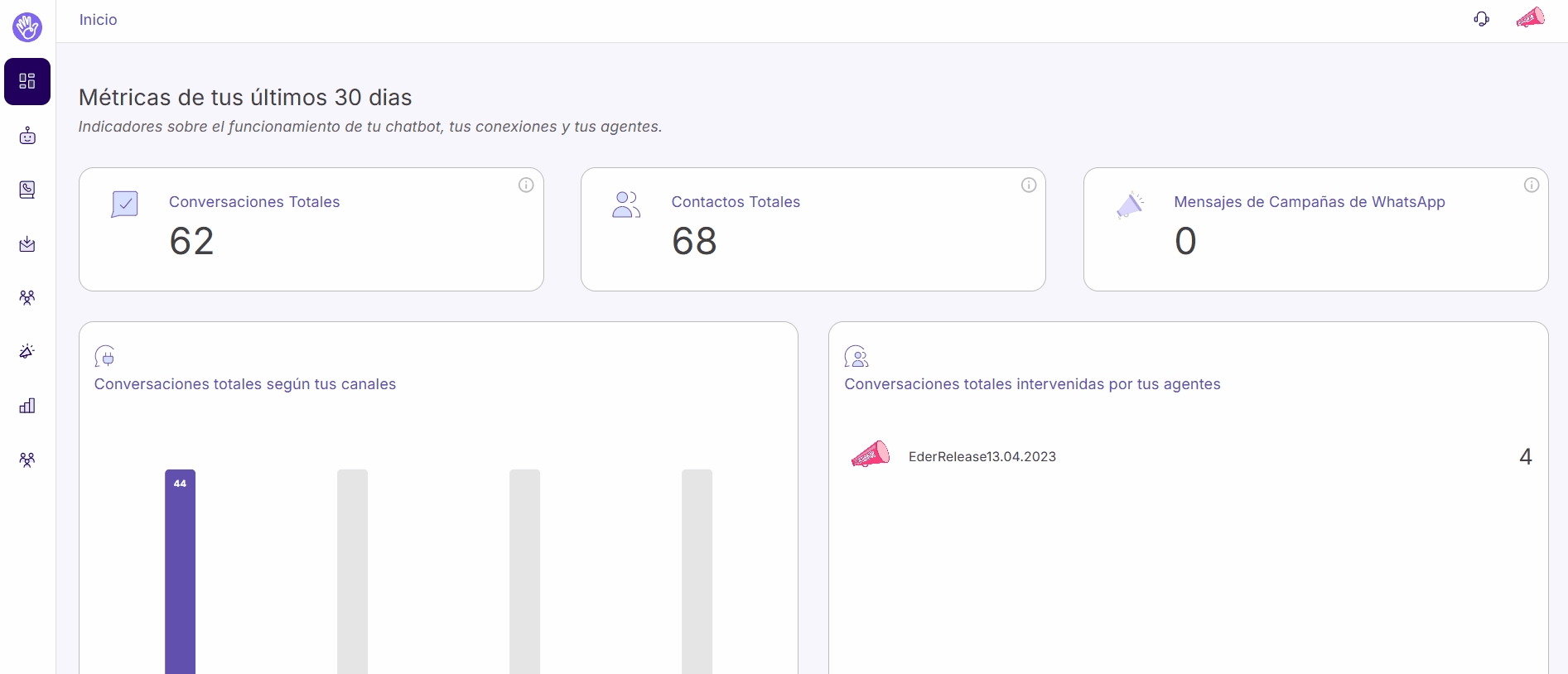Screen dimensions: 1568x674
Task: Click the value 68 contacts
Action: (x=694, y=242)
